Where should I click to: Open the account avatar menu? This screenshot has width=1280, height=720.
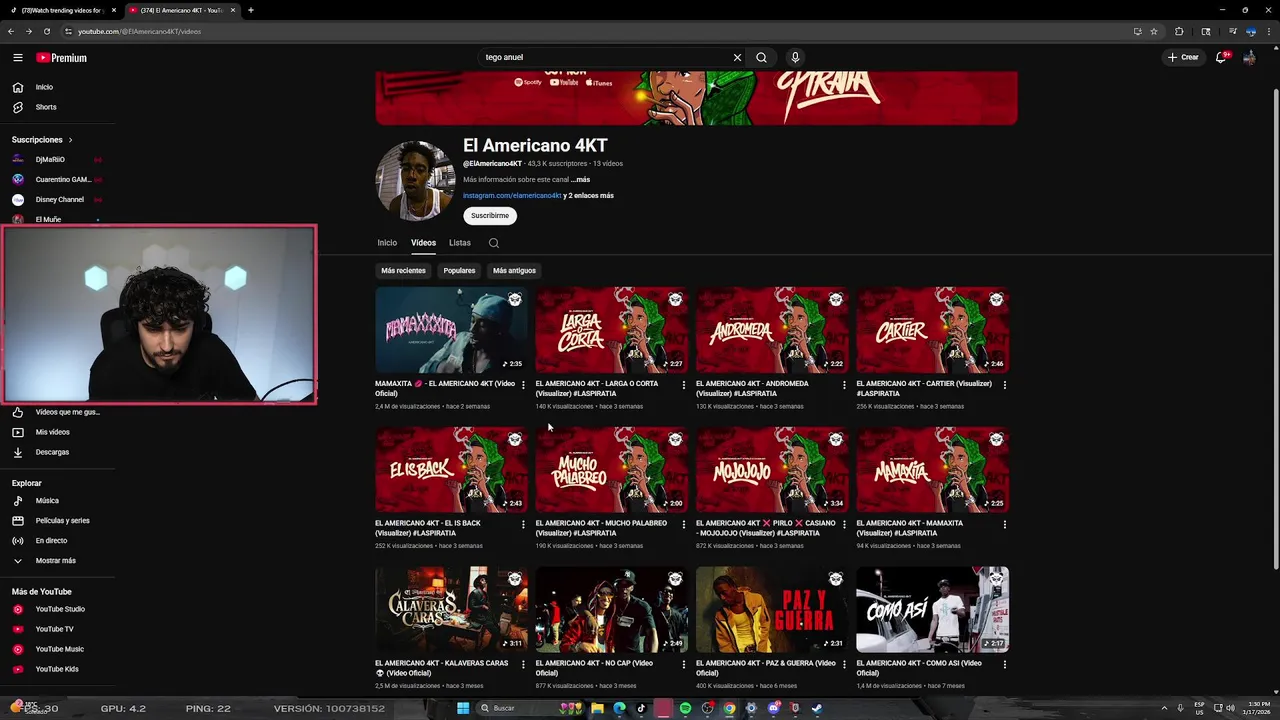point(1249,57)
